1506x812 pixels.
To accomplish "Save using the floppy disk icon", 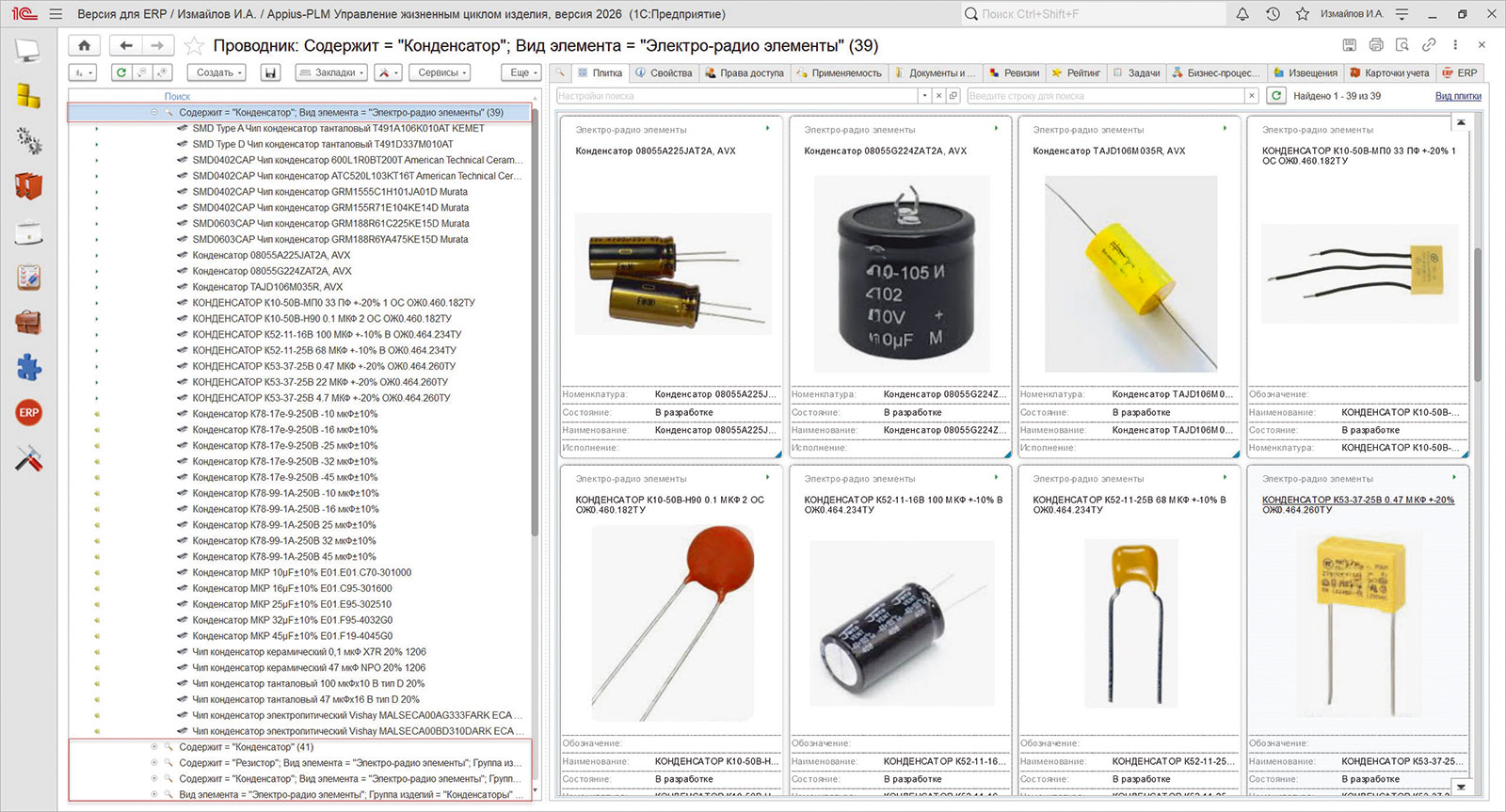I will [271, 72].
